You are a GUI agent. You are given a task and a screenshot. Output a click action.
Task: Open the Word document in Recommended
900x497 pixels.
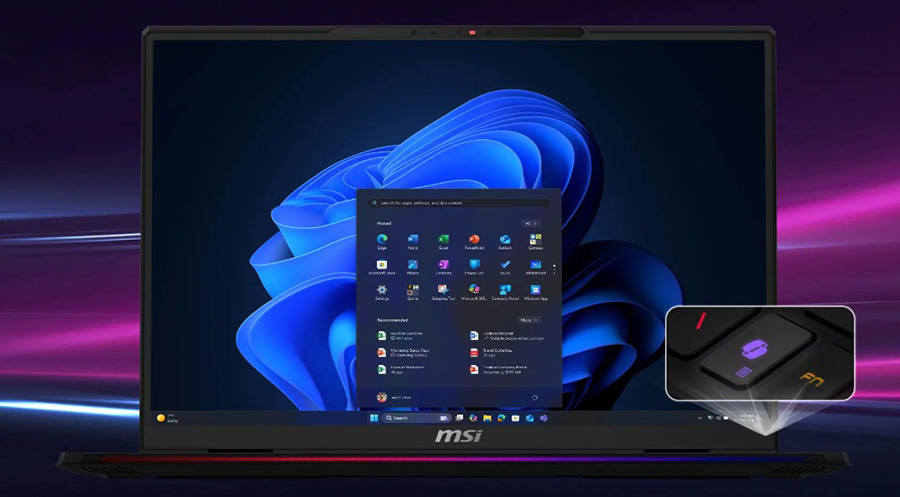(x=507, y=336)
